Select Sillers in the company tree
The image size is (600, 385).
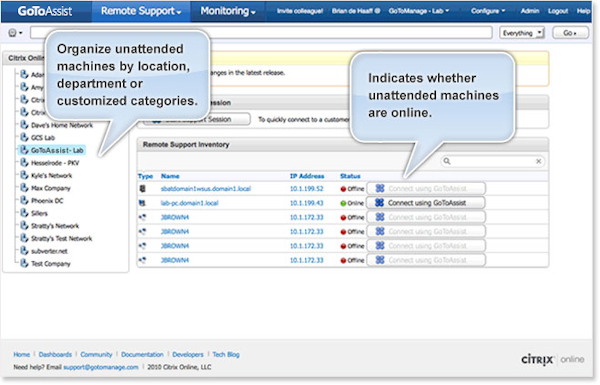pos(39,214)
